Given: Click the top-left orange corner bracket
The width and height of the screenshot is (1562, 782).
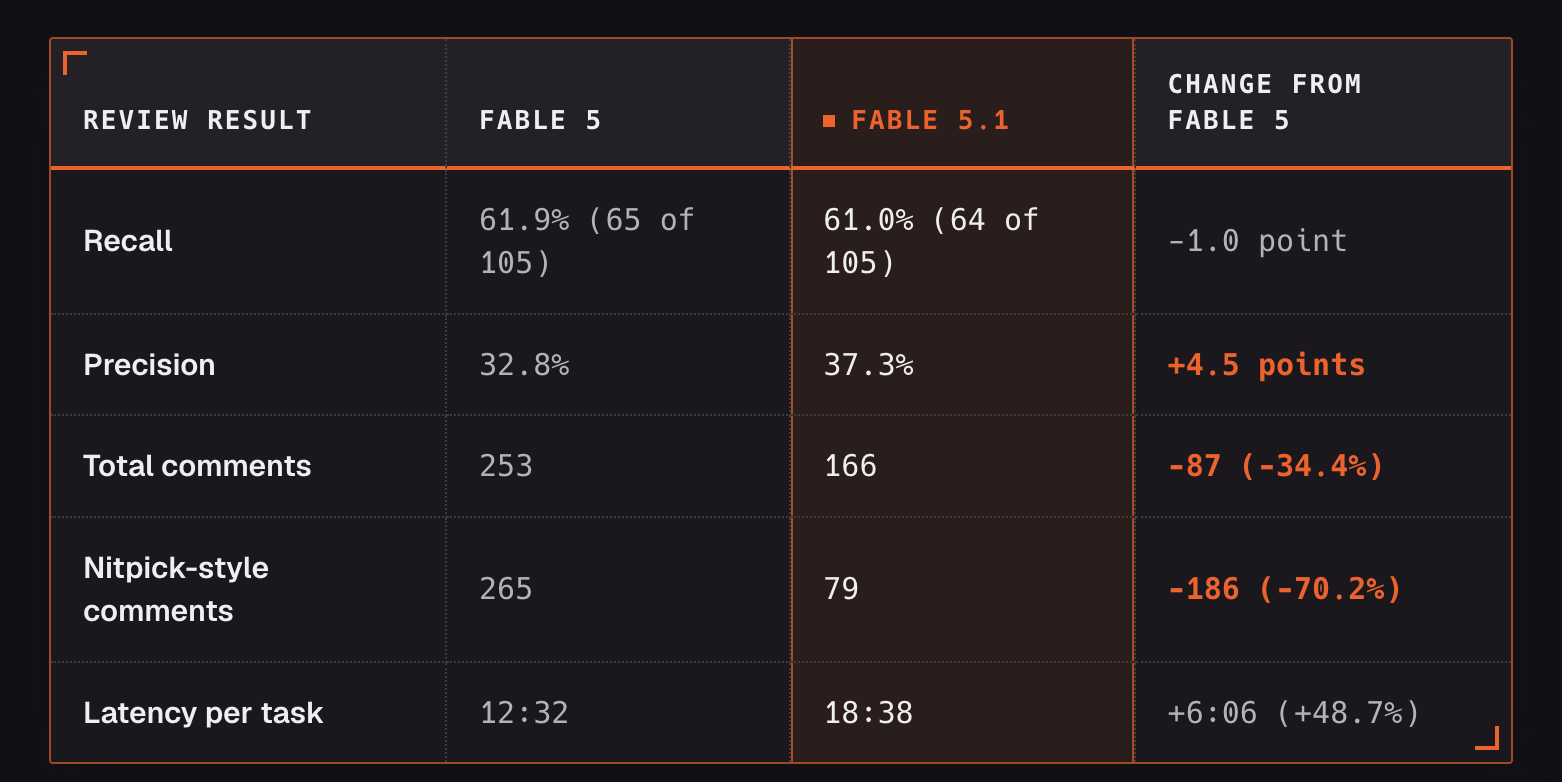Looking at the screenshot, I should 74,63.
